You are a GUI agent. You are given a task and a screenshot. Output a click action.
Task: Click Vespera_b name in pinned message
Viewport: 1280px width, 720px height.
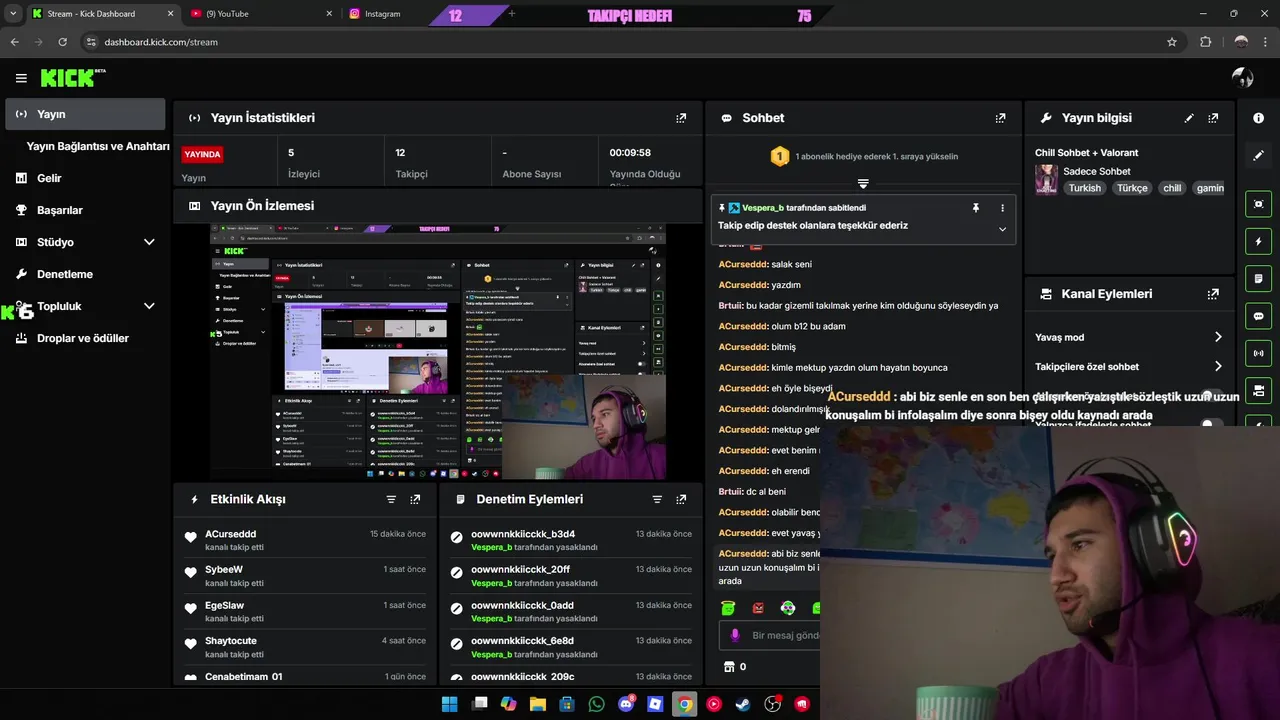coord(763,208)
